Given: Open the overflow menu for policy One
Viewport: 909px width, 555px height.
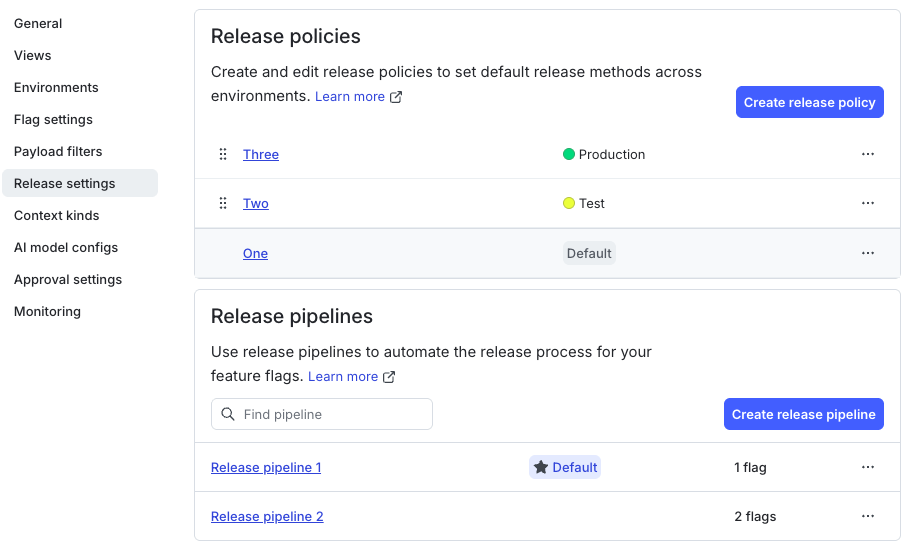Looking at the screenshot, I should coord(867,253).
